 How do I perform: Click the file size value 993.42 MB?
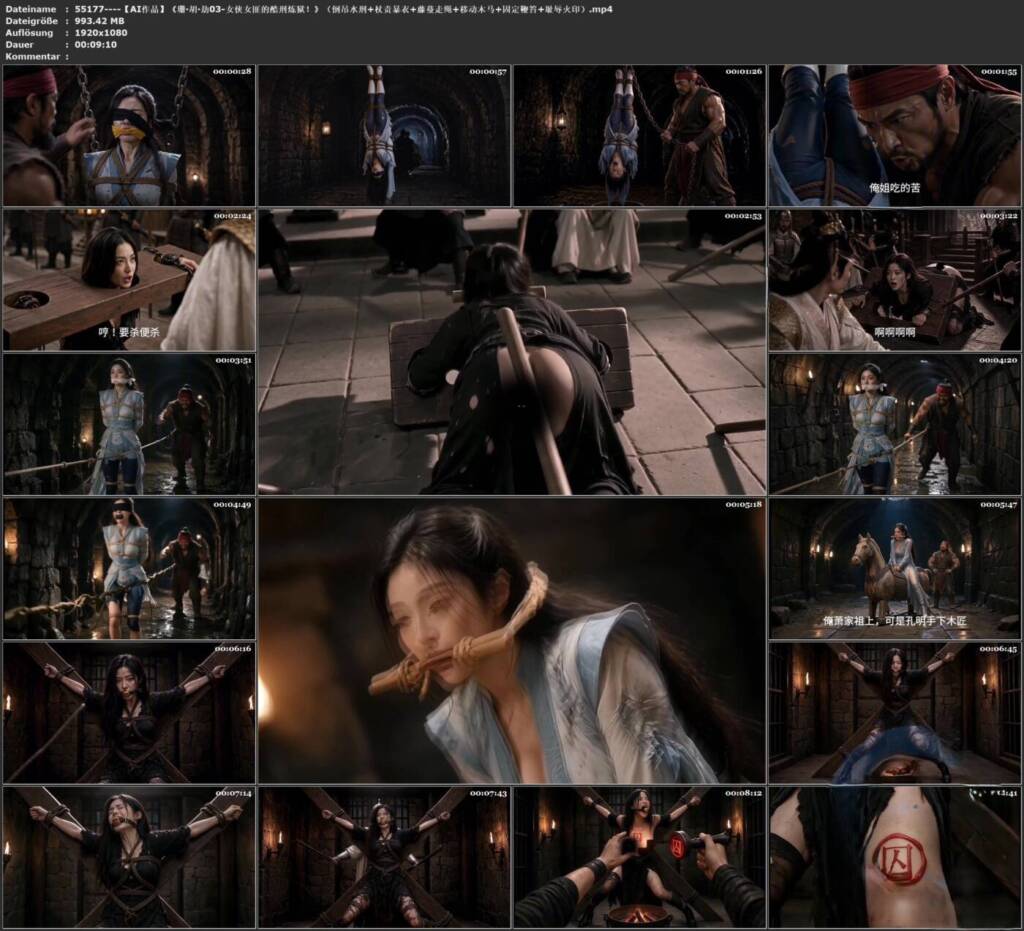(99, 21)
